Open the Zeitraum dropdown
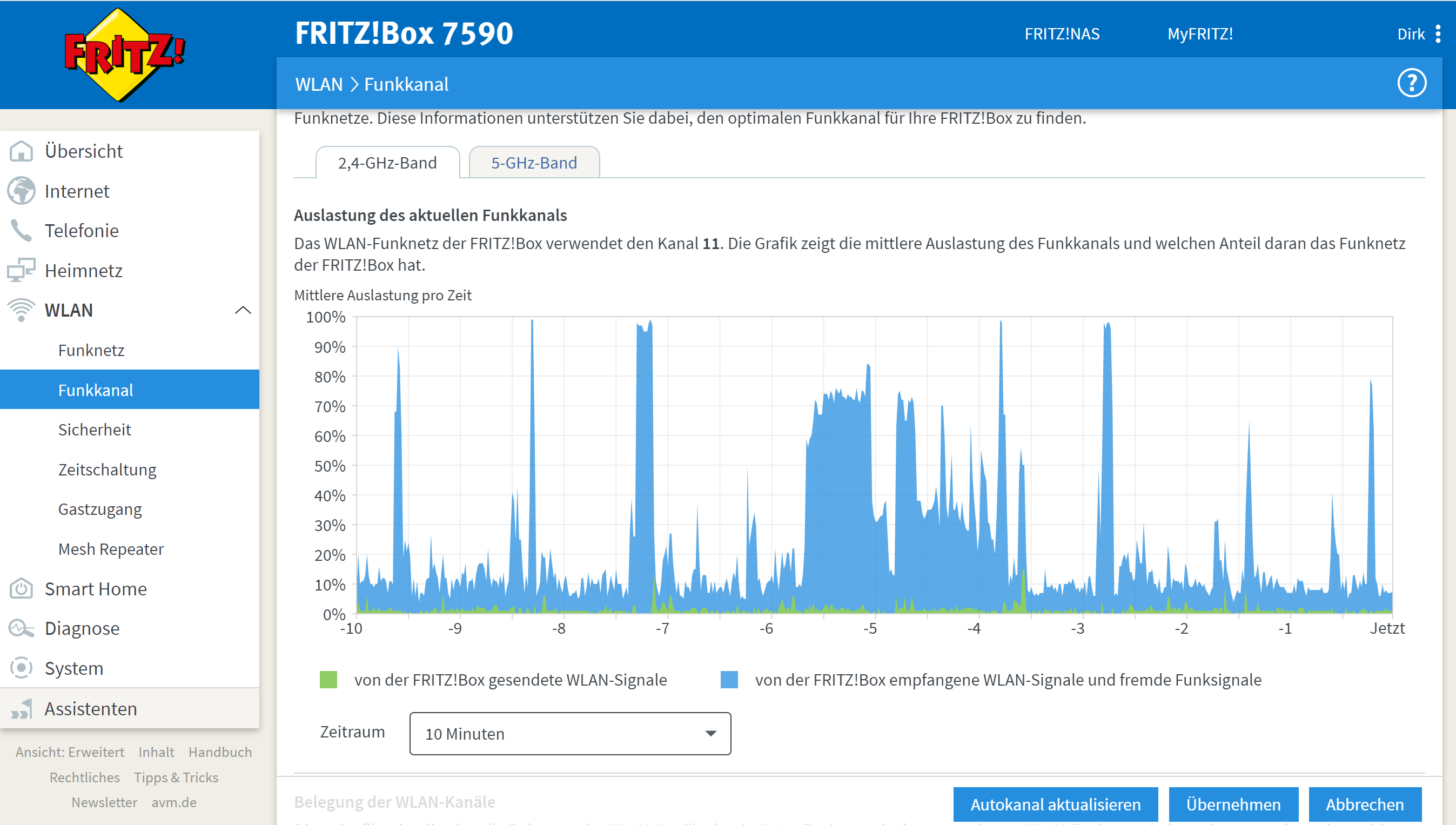 coord(570,734)
